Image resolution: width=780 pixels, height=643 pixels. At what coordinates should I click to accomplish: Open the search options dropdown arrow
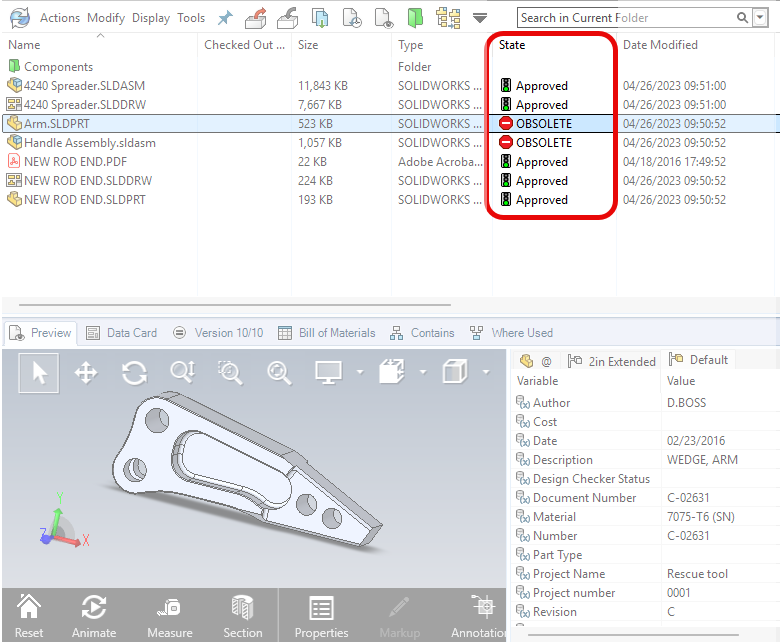[760, 17]
